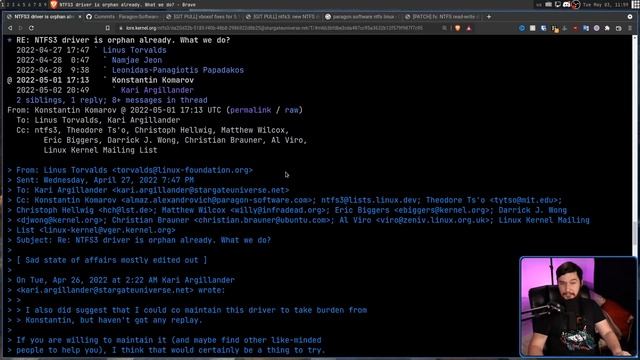Screen dimensions: 640x360
Task: Click the Discord icon in system tray
Action: click(567, 4)
